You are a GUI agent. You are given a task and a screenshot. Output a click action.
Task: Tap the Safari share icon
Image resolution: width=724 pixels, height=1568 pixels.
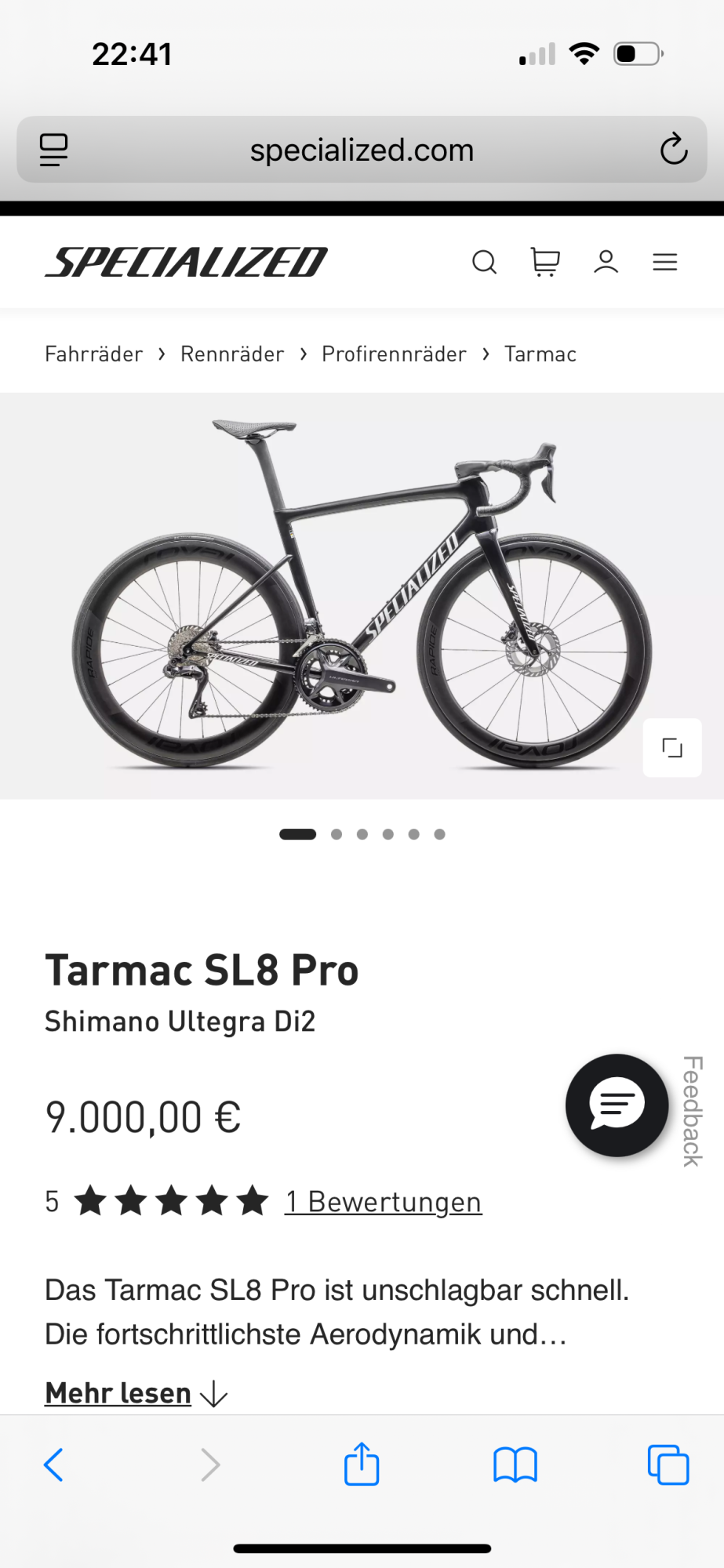tap(362, 1464)
